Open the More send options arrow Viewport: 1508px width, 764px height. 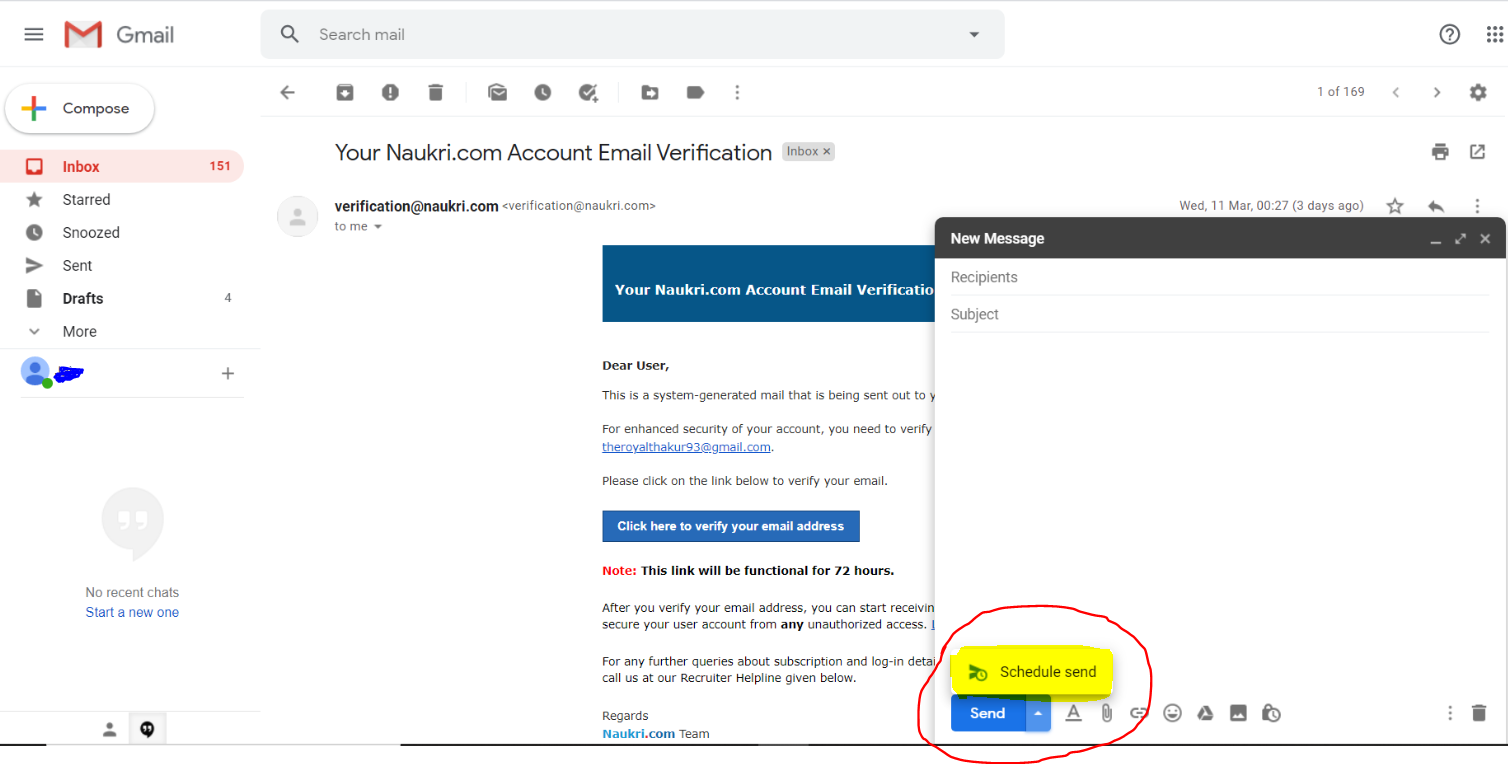pos(1038,713)
